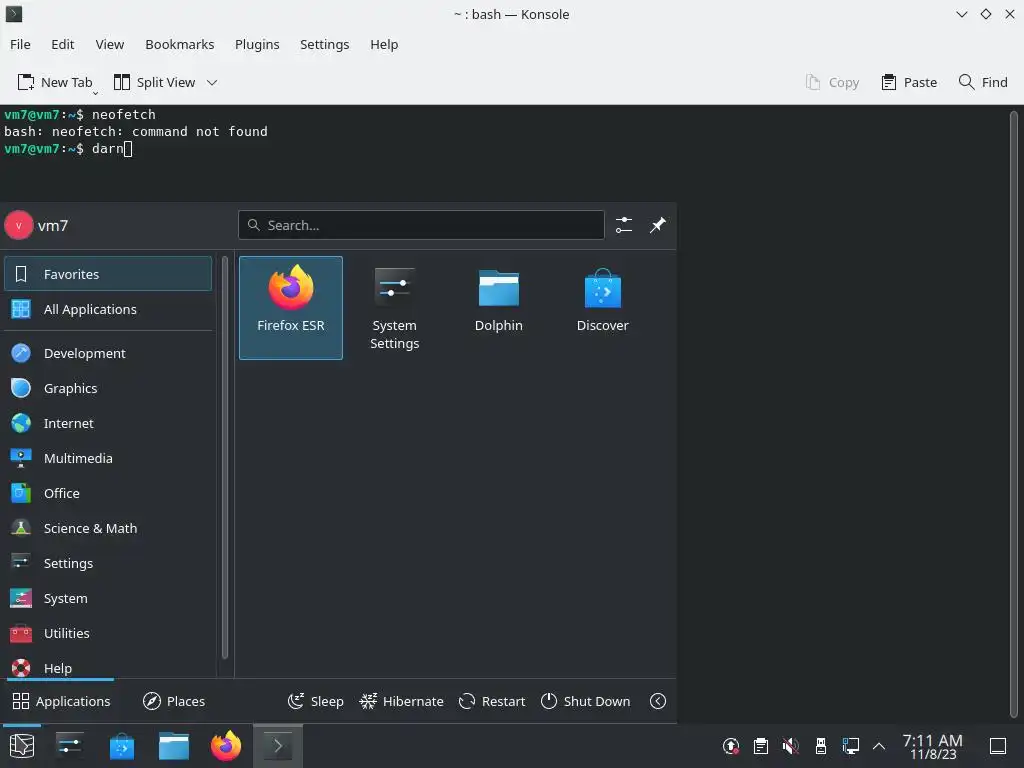The image size is (1024, 768).
Task: Switch to the Places tab
Action: point(174,701)
